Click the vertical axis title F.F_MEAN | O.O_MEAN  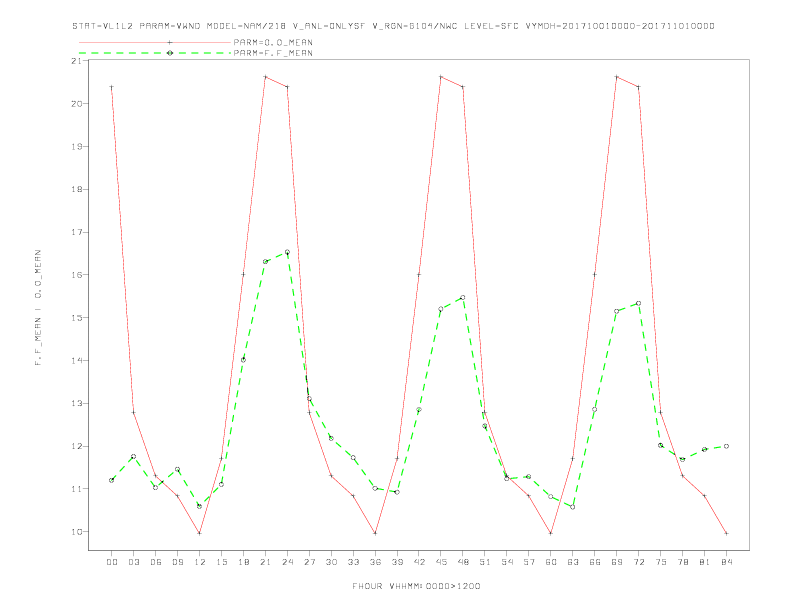click(x=38, y=308)
